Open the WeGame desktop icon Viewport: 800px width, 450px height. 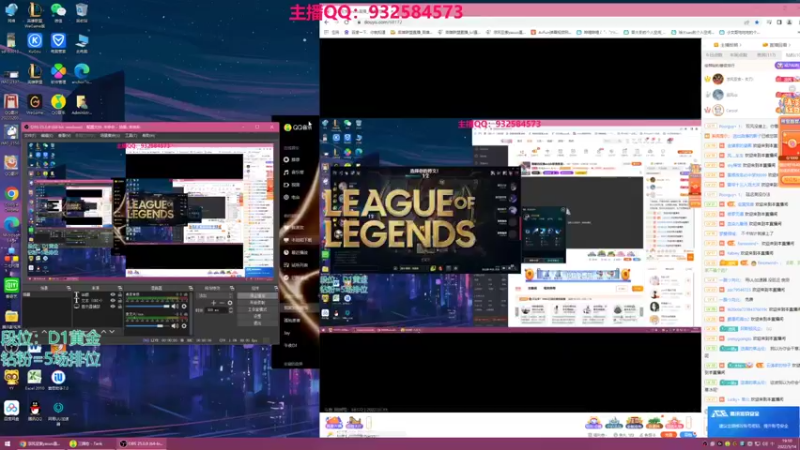35,104
